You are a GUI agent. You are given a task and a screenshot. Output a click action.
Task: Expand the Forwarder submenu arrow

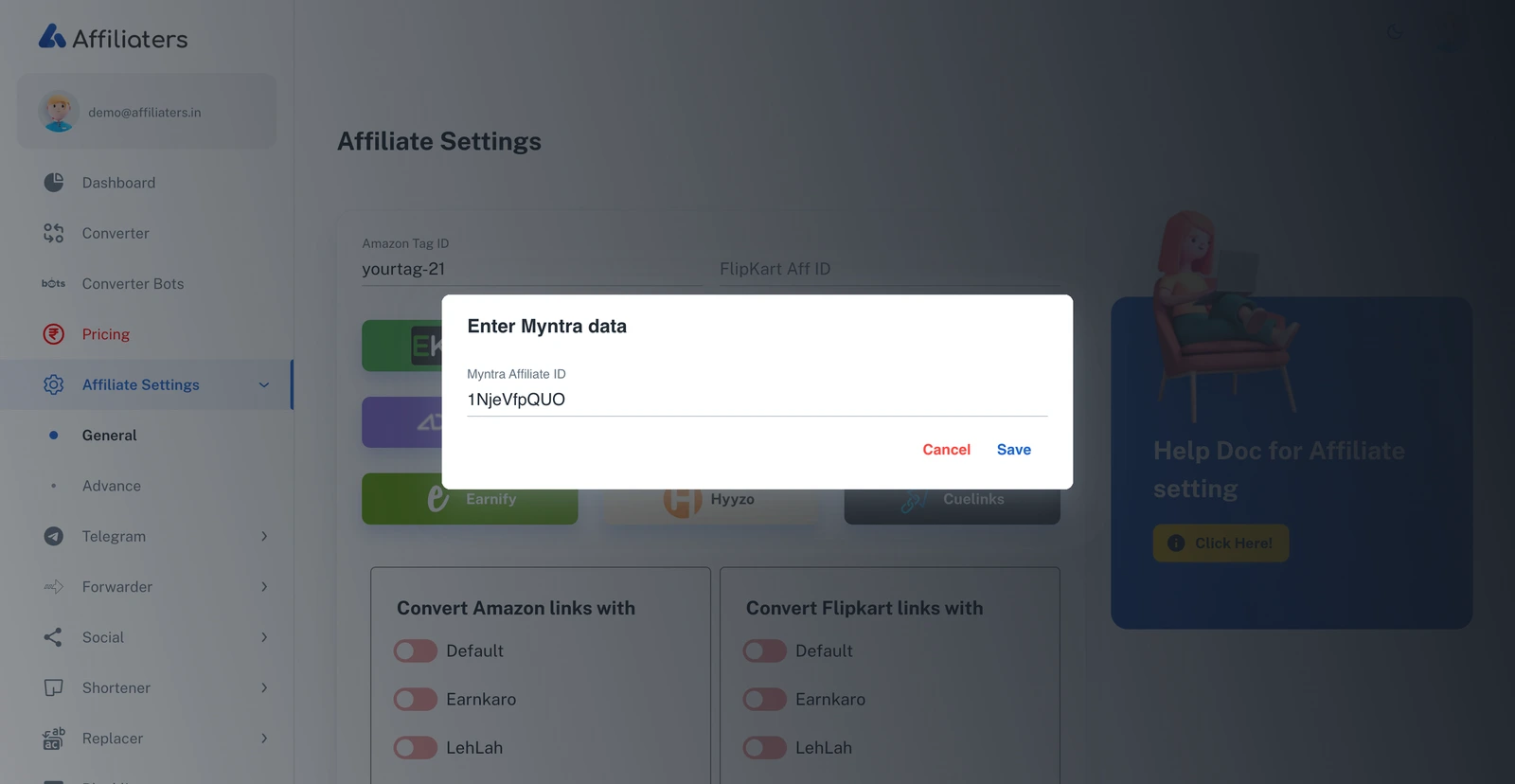(264, 587)
